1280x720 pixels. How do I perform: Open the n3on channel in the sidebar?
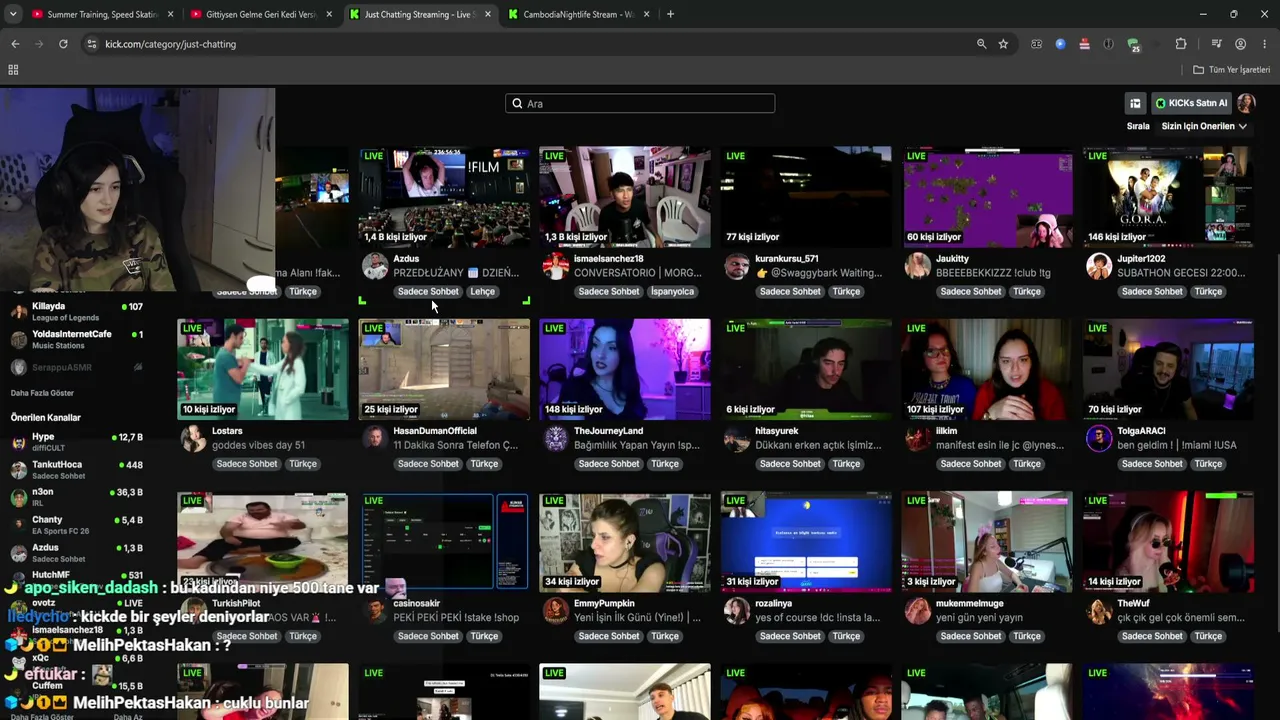[76, 497]
